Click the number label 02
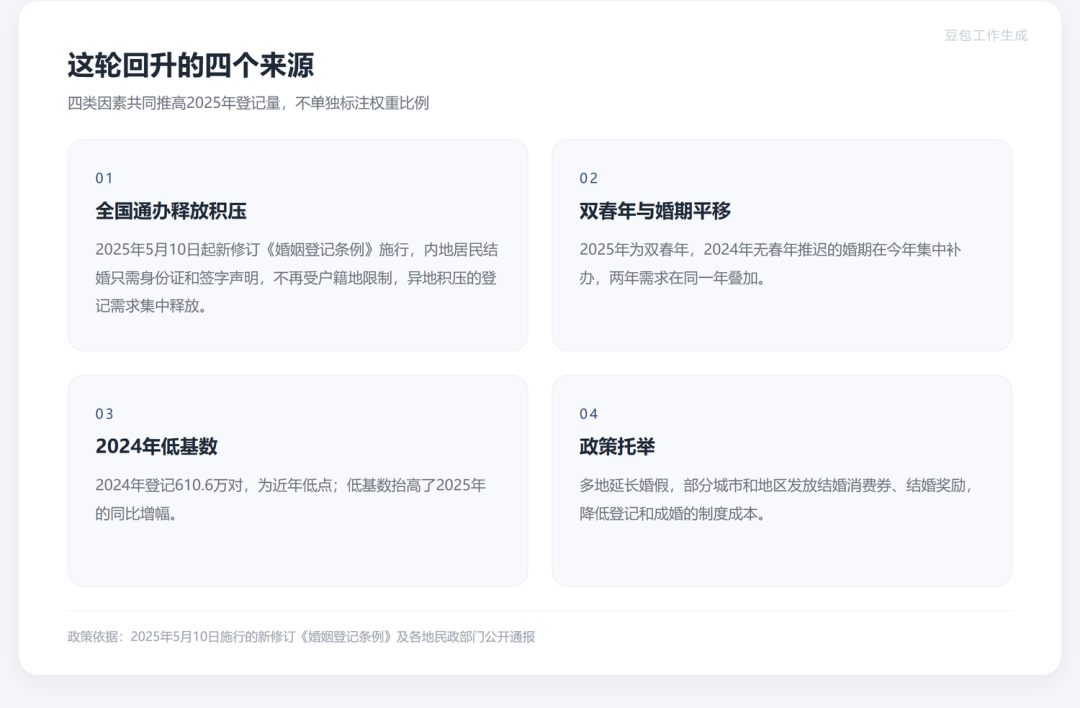 pos(588,178)
